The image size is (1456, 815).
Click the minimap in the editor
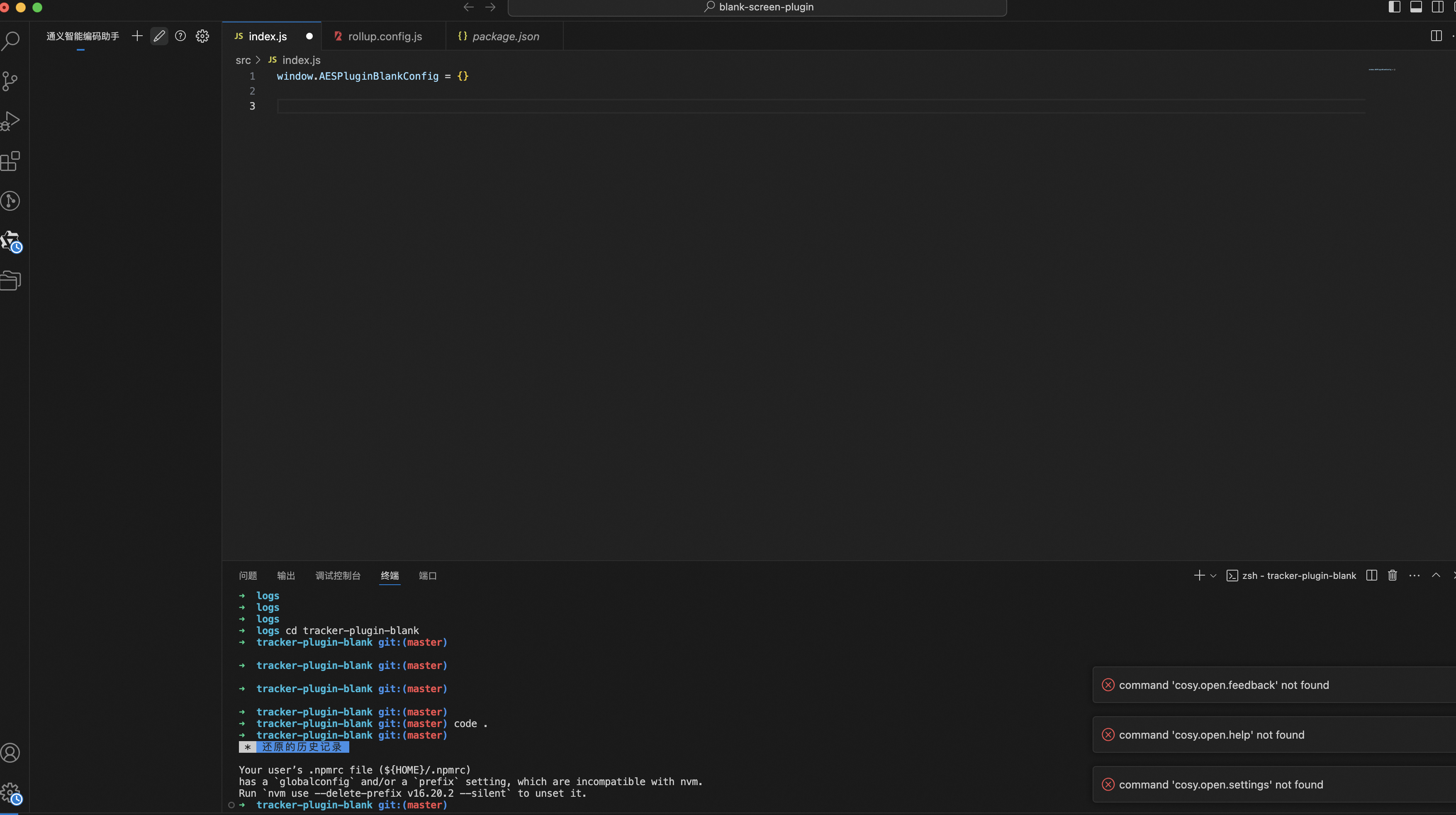[x=1382, y=70]
